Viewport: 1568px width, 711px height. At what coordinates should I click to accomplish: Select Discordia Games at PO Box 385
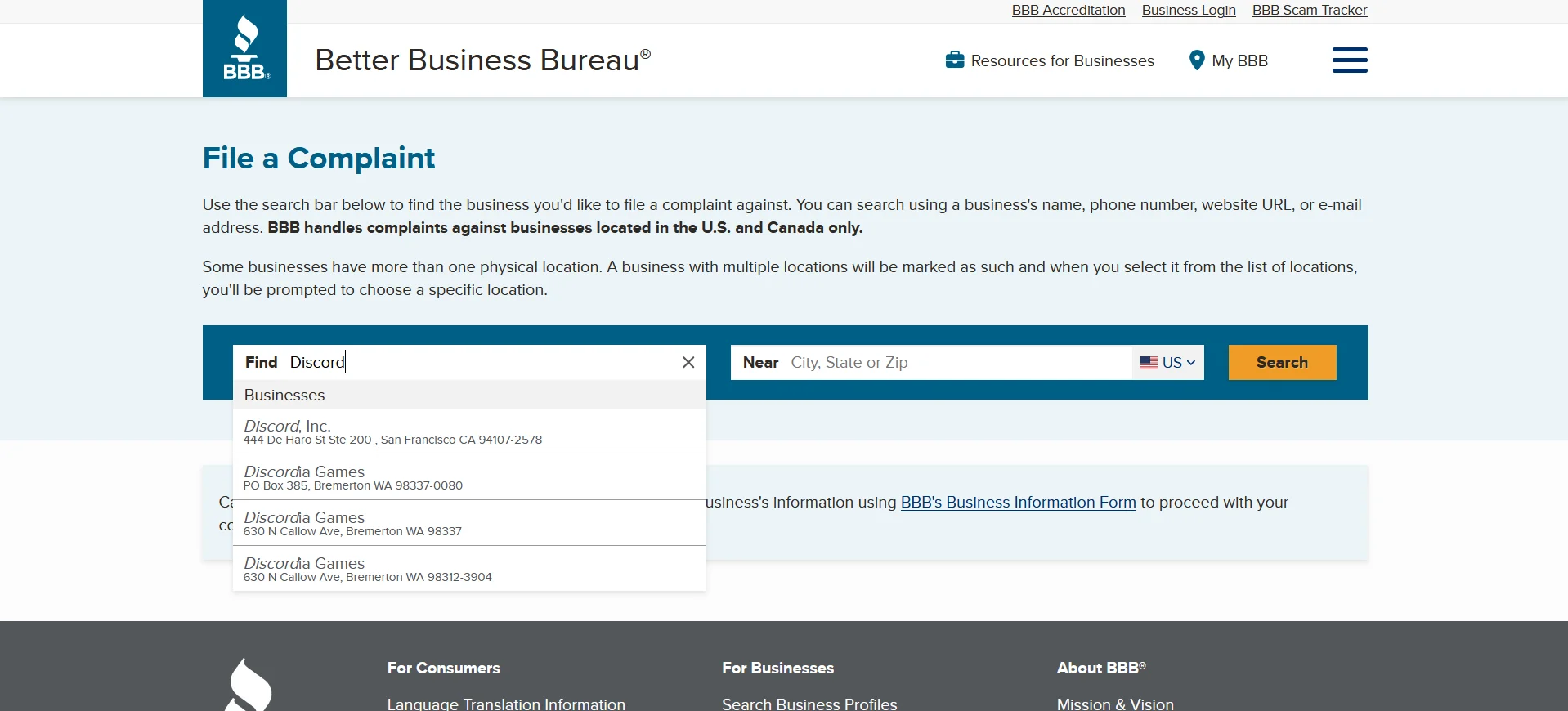[469, 477]
